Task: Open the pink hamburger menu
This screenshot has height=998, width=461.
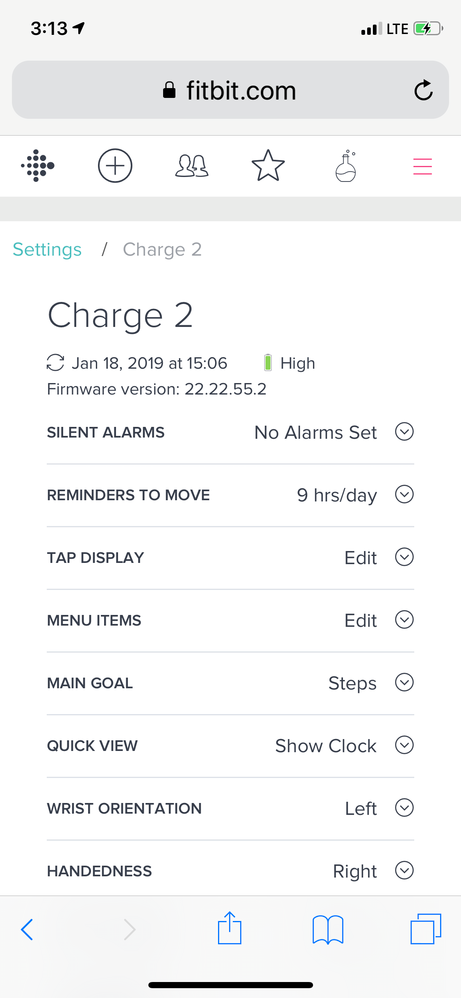Action: 423,166
